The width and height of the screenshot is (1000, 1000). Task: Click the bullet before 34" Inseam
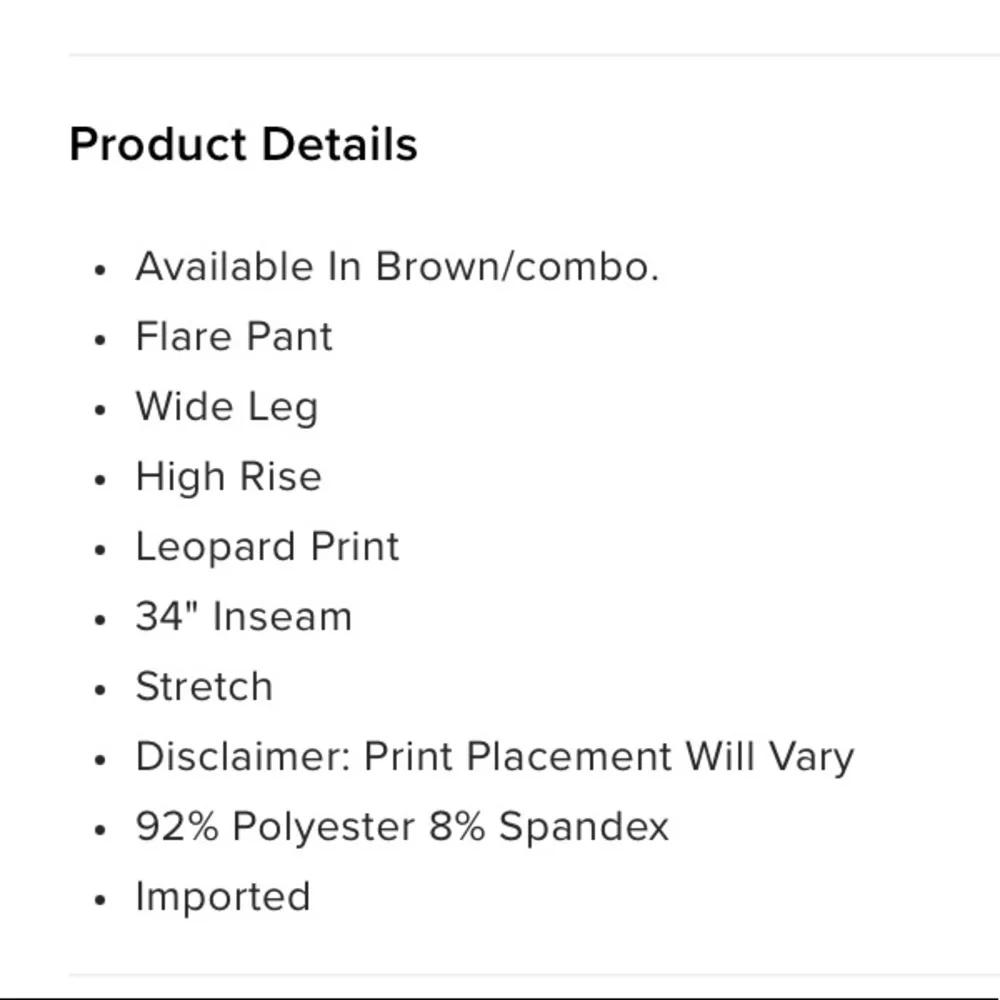coord(99,620)
